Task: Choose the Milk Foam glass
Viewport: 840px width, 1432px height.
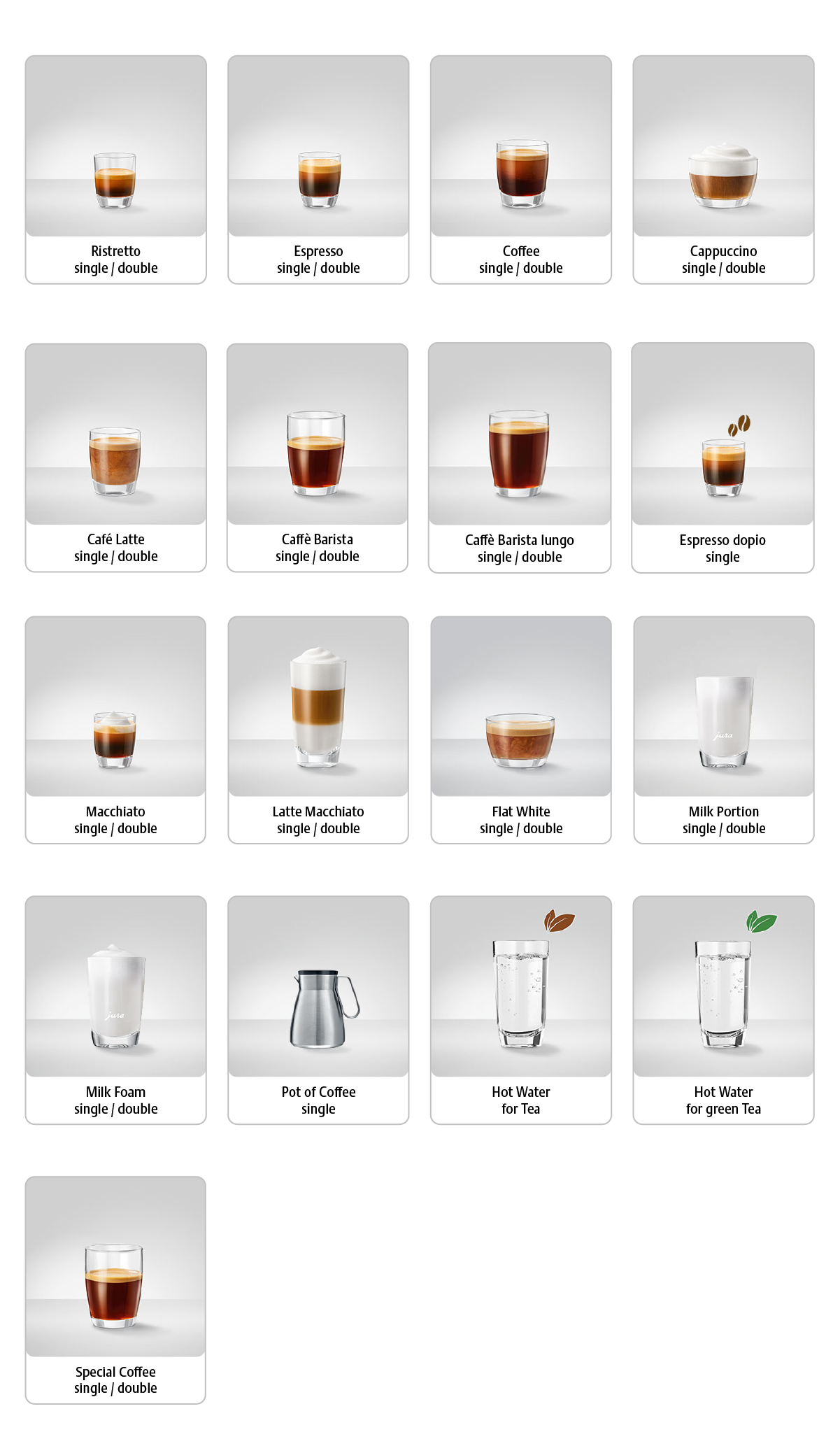Action: 116,995
